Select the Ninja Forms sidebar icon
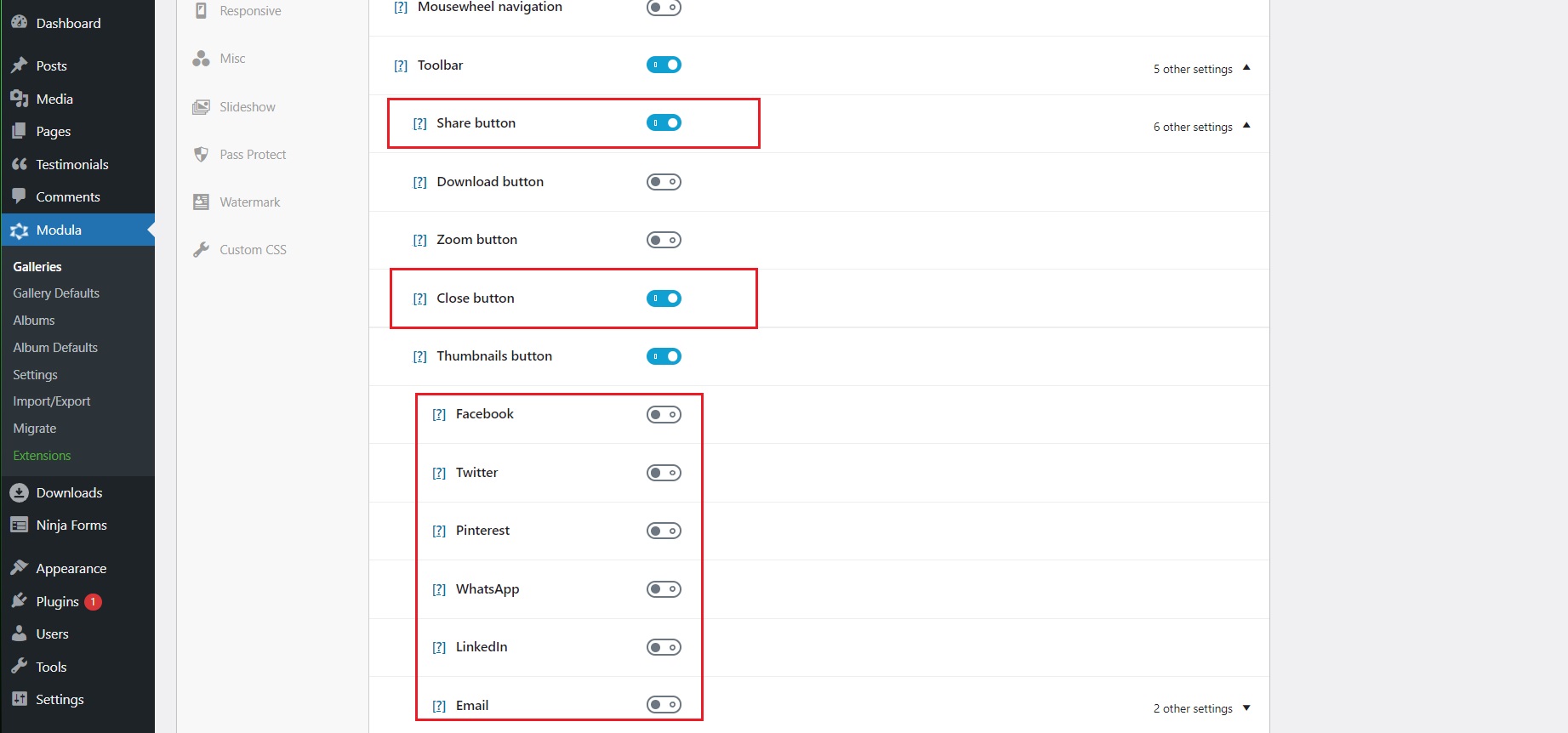The height and width of the screenshot is (733, 1568). click(x=19, y=525)
